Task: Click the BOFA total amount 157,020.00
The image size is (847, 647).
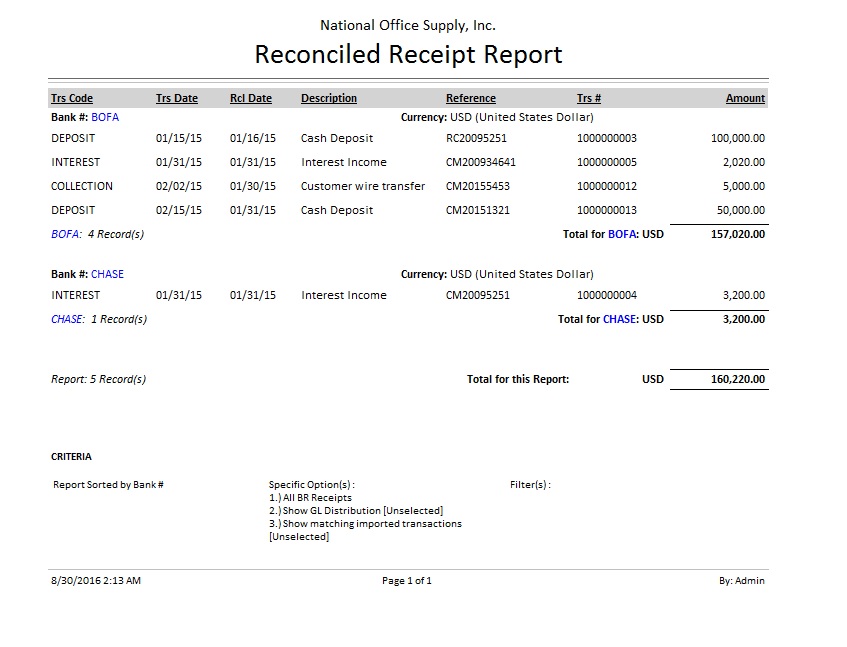Action: [738, 234]
